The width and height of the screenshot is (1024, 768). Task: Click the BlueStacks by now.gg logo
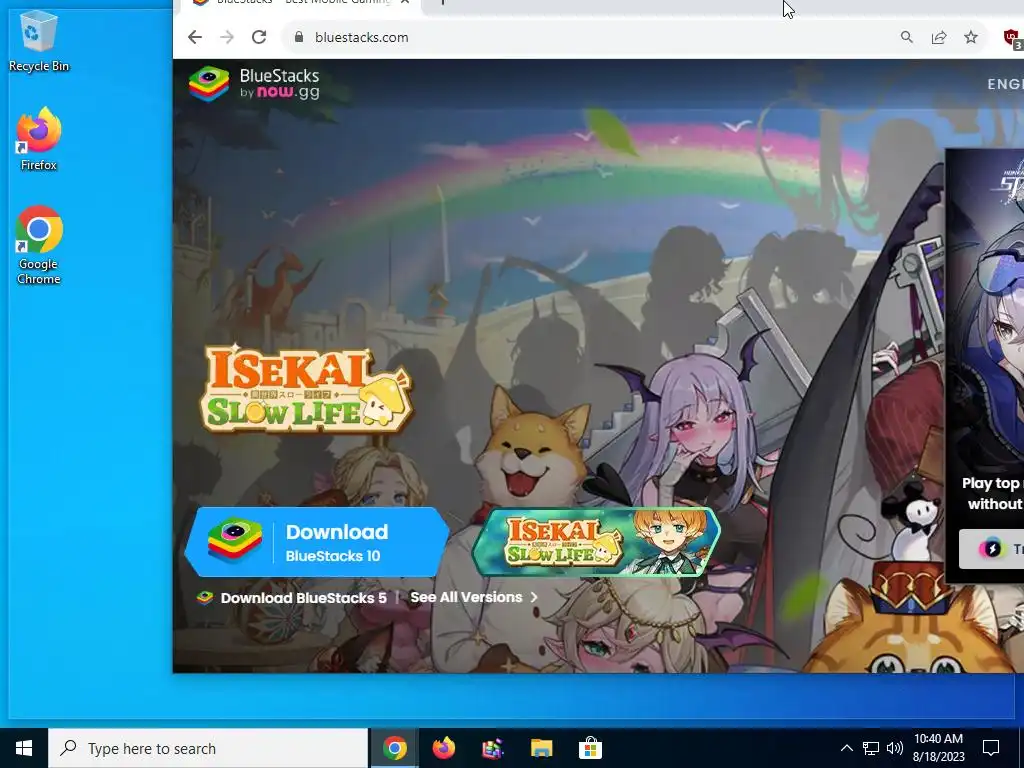click(x=255, y=84)
